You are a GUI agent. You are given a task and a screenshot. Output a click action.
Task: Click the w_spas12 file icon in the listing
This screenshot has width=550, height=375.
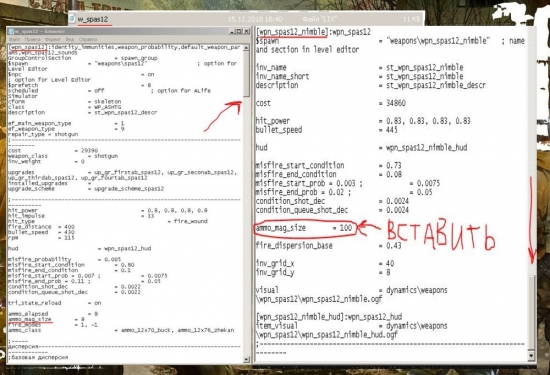click(72, 19)
